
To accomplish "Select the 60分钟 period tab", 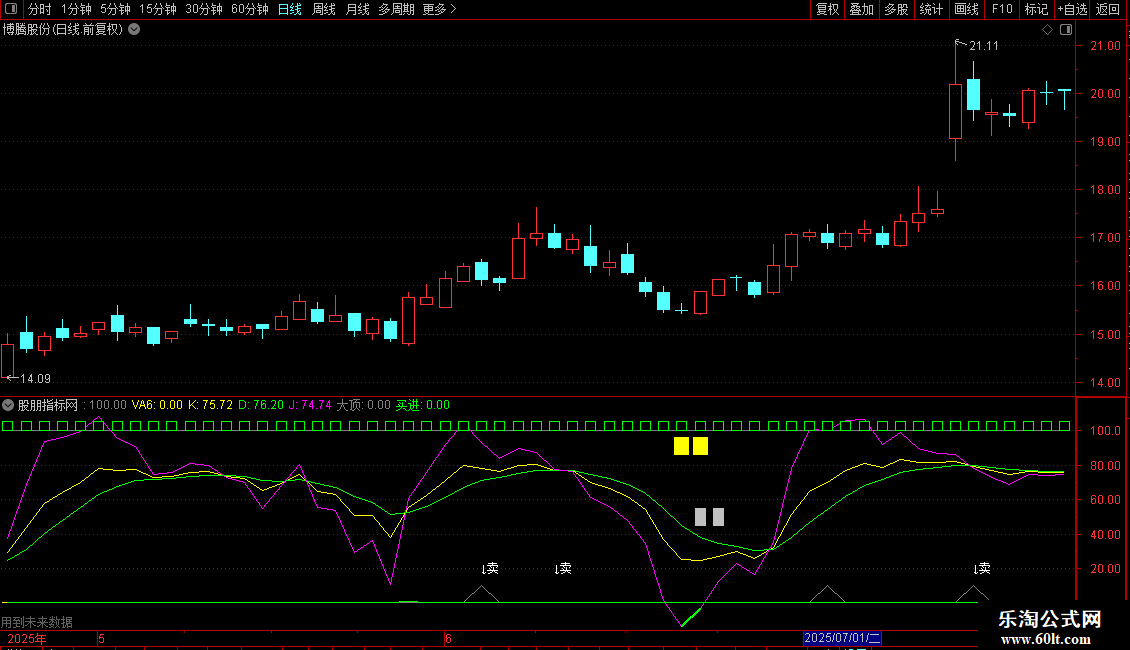I will coord(250,9).
